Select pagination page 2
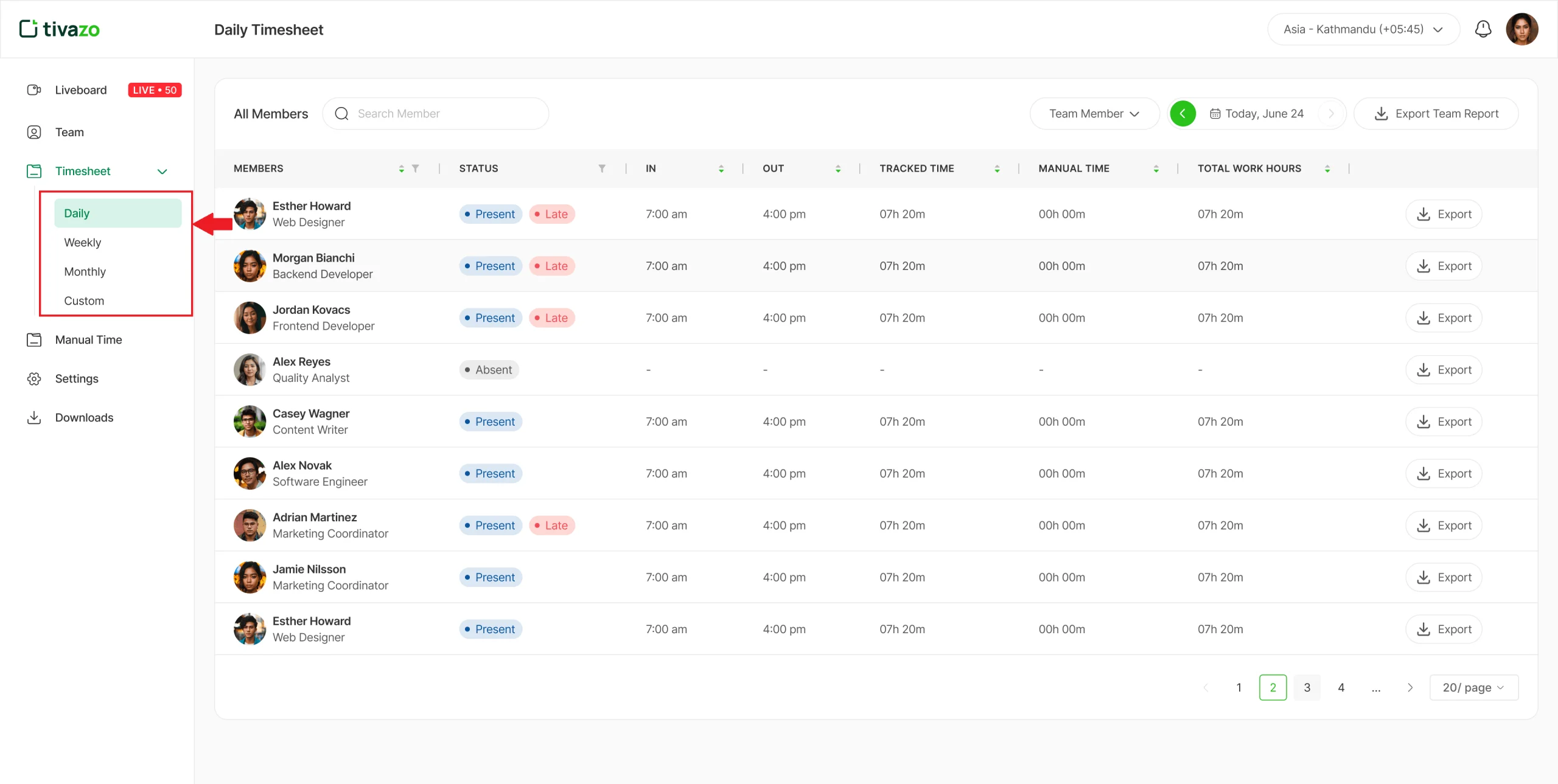1558x784 pixels. click(1273, 688)
